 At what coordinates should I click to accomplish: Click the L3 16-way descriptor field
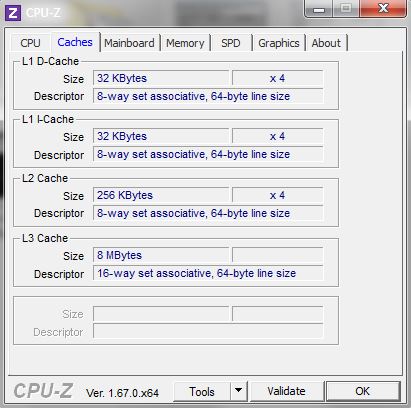[208, 273]
